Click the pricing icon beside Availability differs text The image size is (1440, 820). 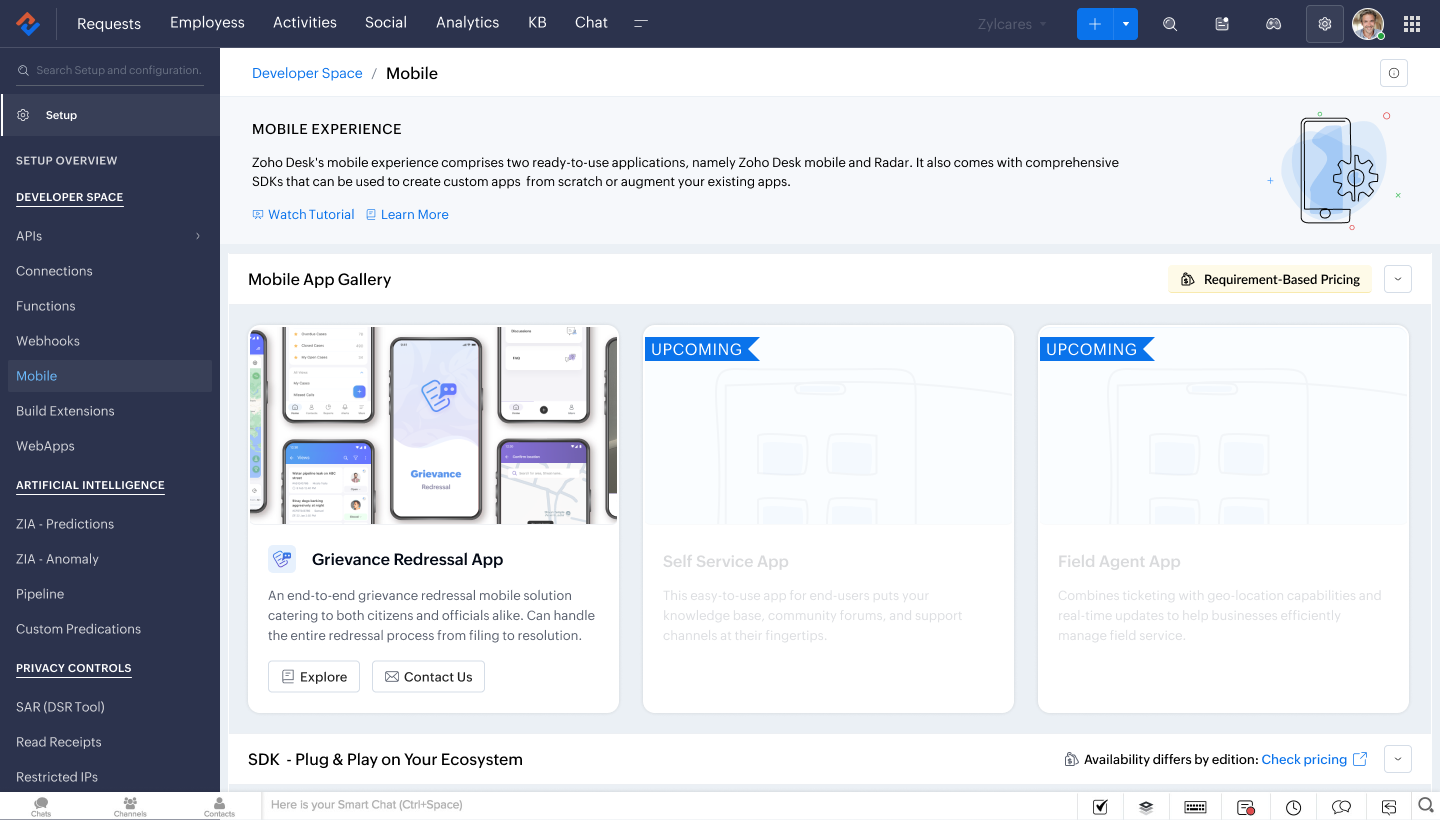(1071, 760)
